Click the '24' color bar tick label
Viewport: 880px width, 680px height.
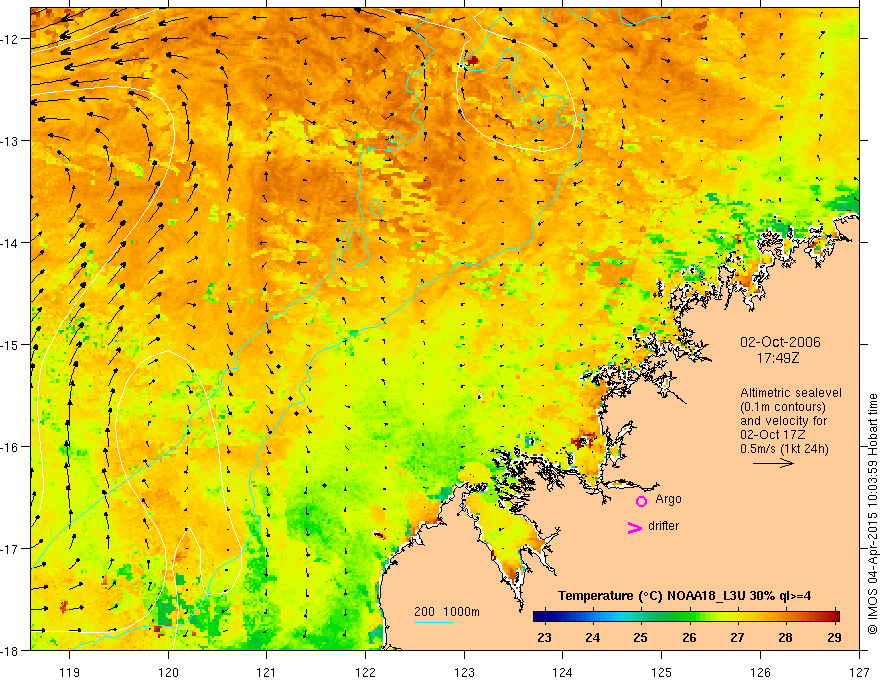point(592,637)
